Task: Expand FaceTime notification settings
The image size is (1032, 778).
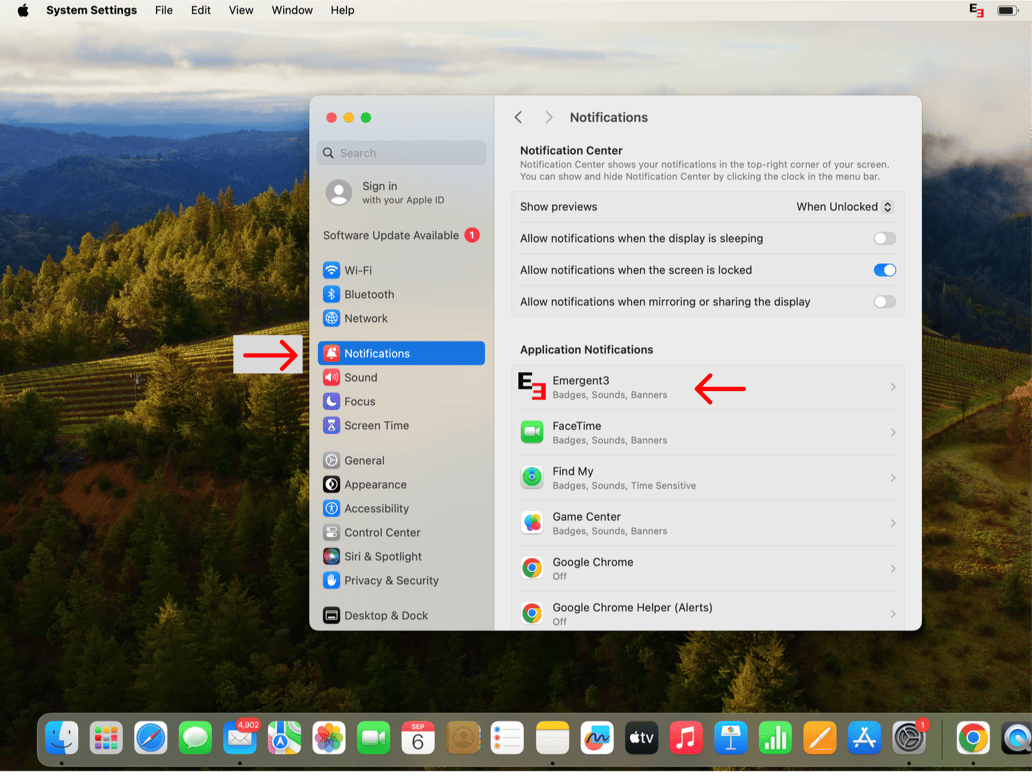Action: tap(893, 431)
